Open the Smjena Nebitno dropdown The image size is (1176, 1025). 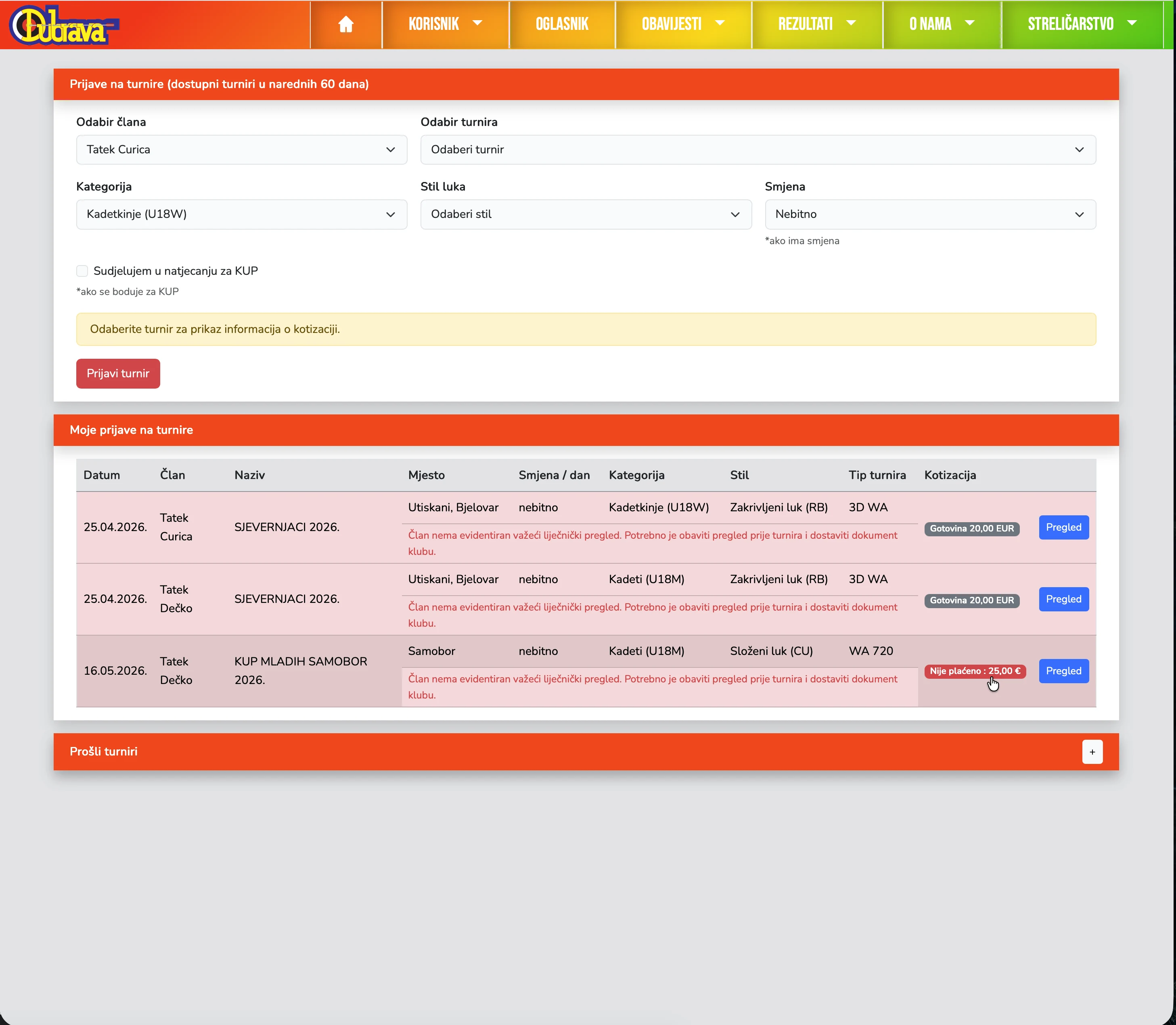pos(929,215)
